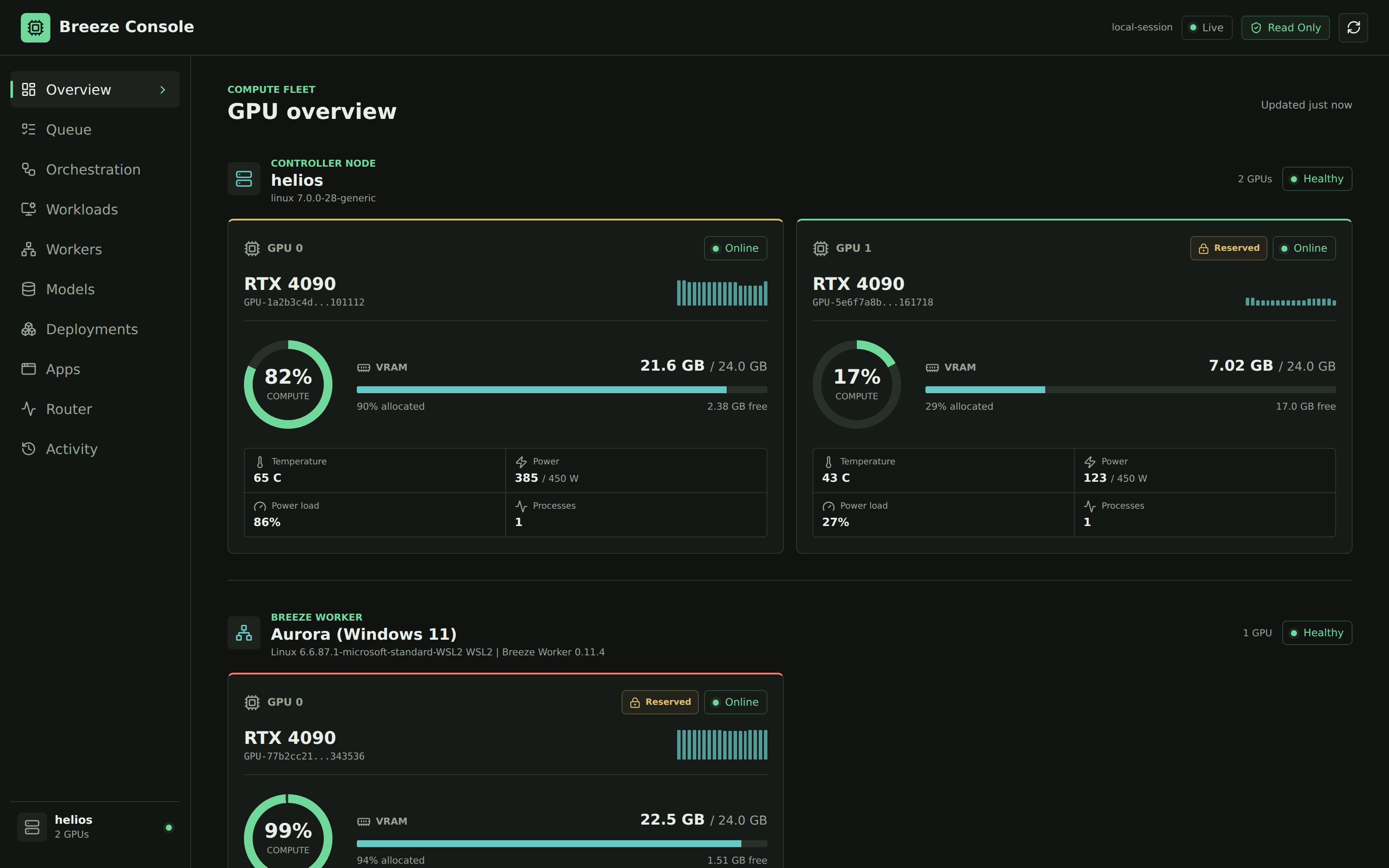Click the power load gauge icon on GPU 0

click(x=260, y=506)
